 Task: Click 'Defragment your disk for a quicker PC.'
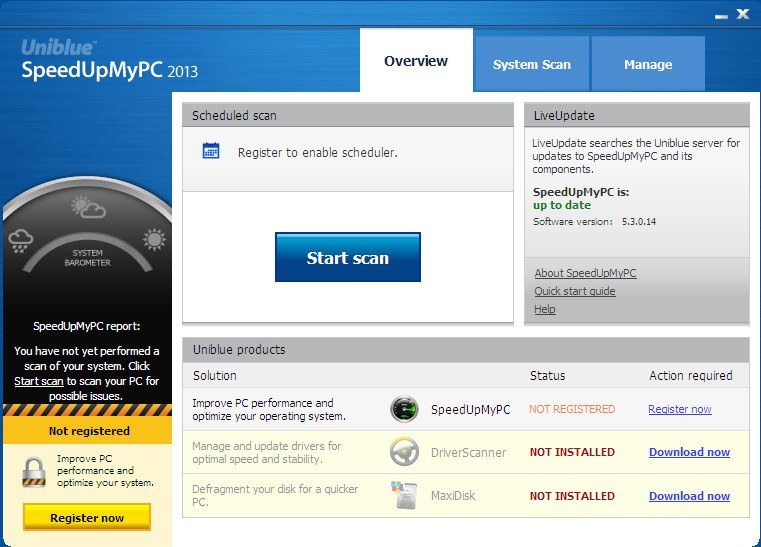pyautogui.click(x=275, y=495)
